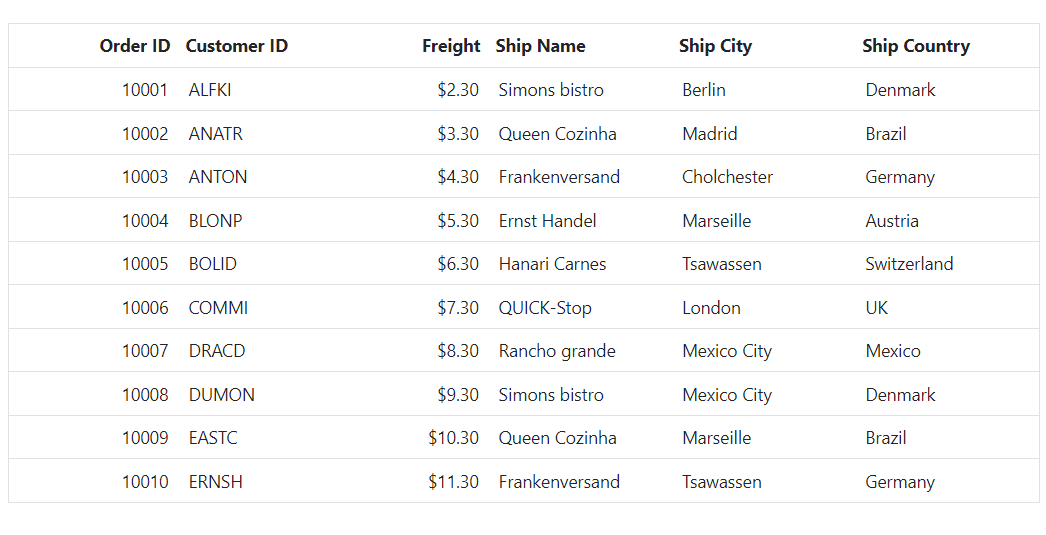Select Order ID 10001 cell
Screen dimensions: 1046x535
click(95, 89)
